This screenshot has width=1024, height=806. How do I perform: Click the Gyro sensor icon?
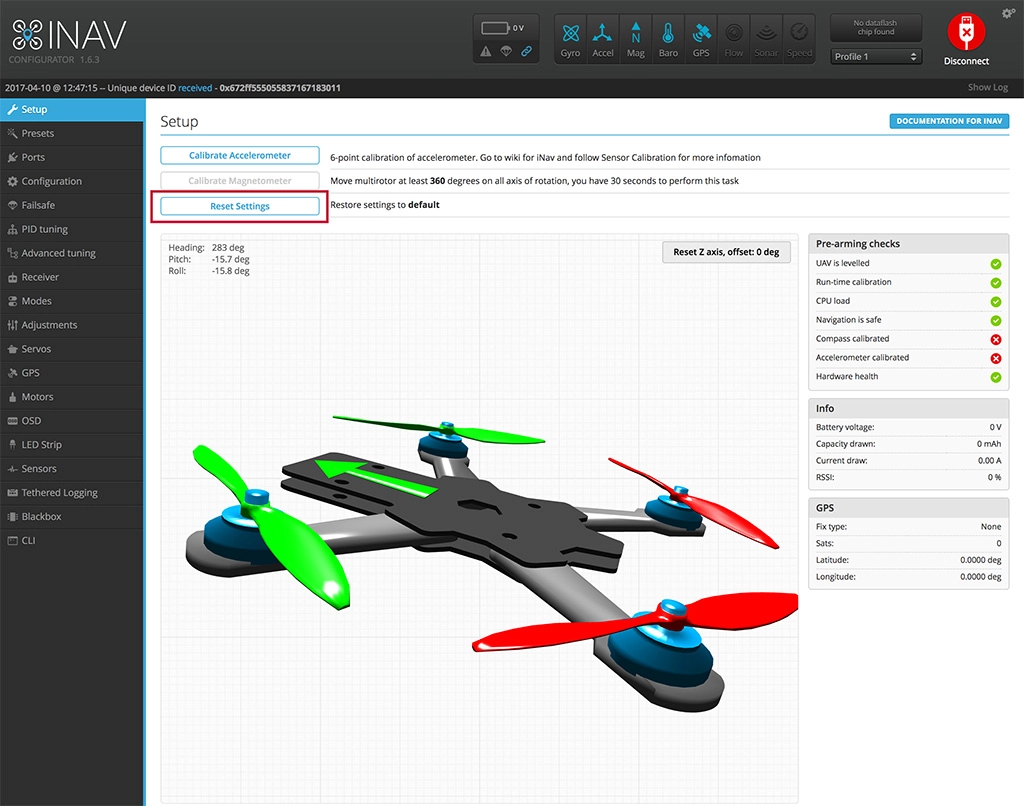click(x=570, y=39)
